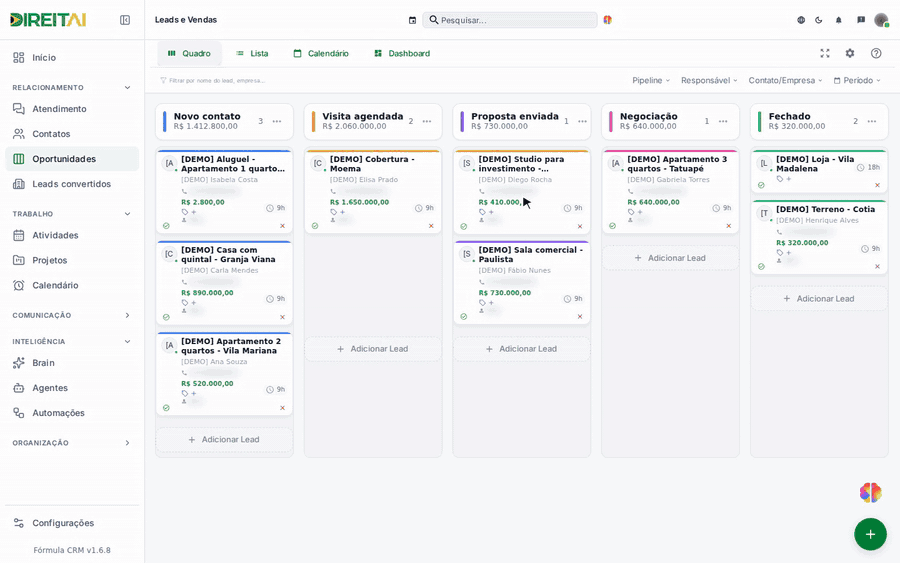
Task: Open the floating Brain assistant icon
Action: coord(871,492)
